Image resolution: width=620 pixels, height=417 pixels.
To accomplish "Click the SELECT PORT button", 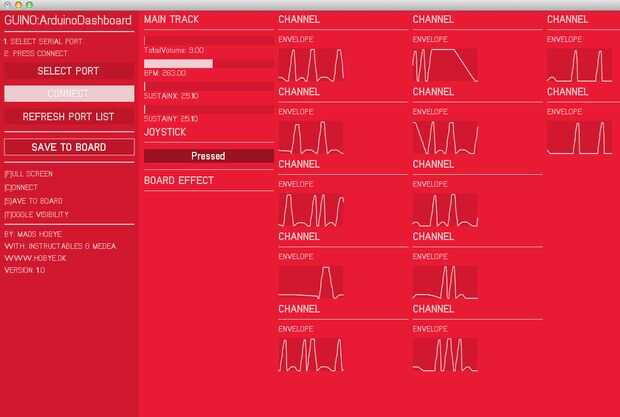I will [69, 71].
